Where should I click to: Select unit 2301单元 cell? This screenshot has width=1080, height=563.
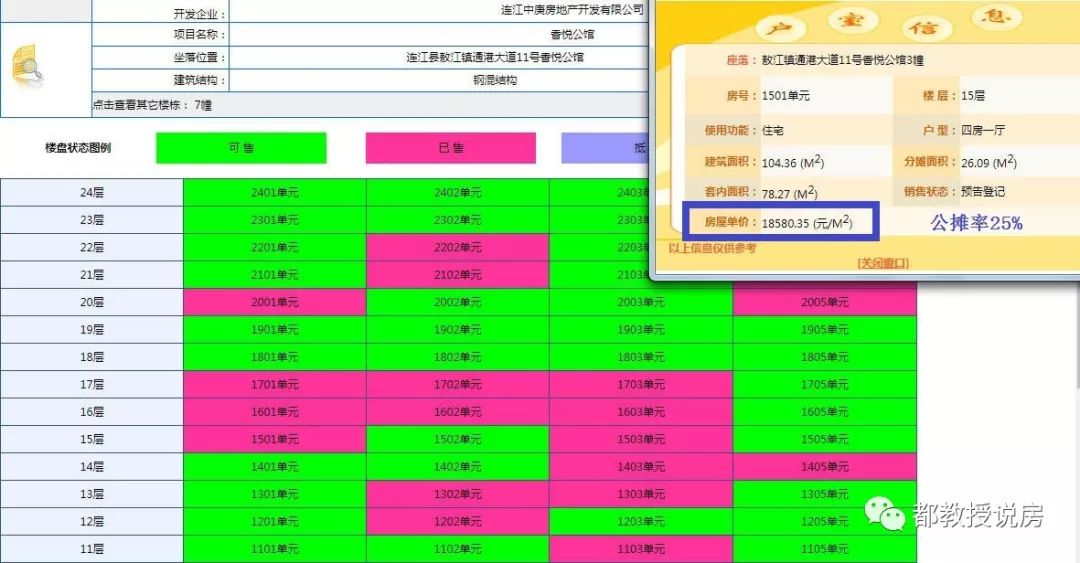coord(275,220)
